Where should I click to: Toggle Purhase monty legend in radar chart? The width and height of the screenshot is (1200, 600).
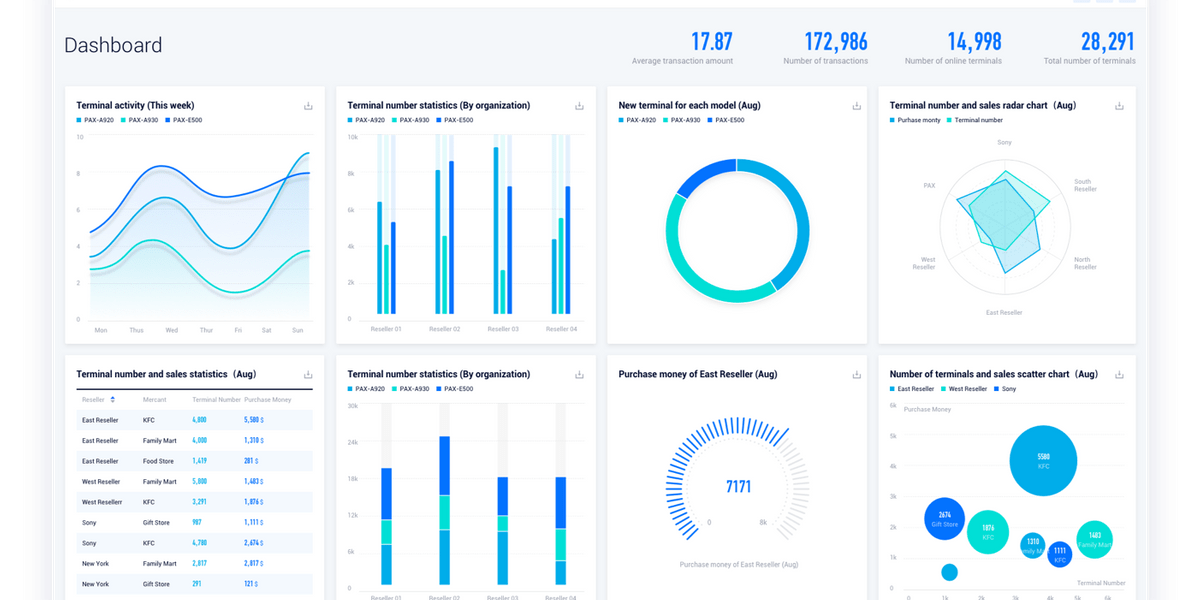pos(915,120)
